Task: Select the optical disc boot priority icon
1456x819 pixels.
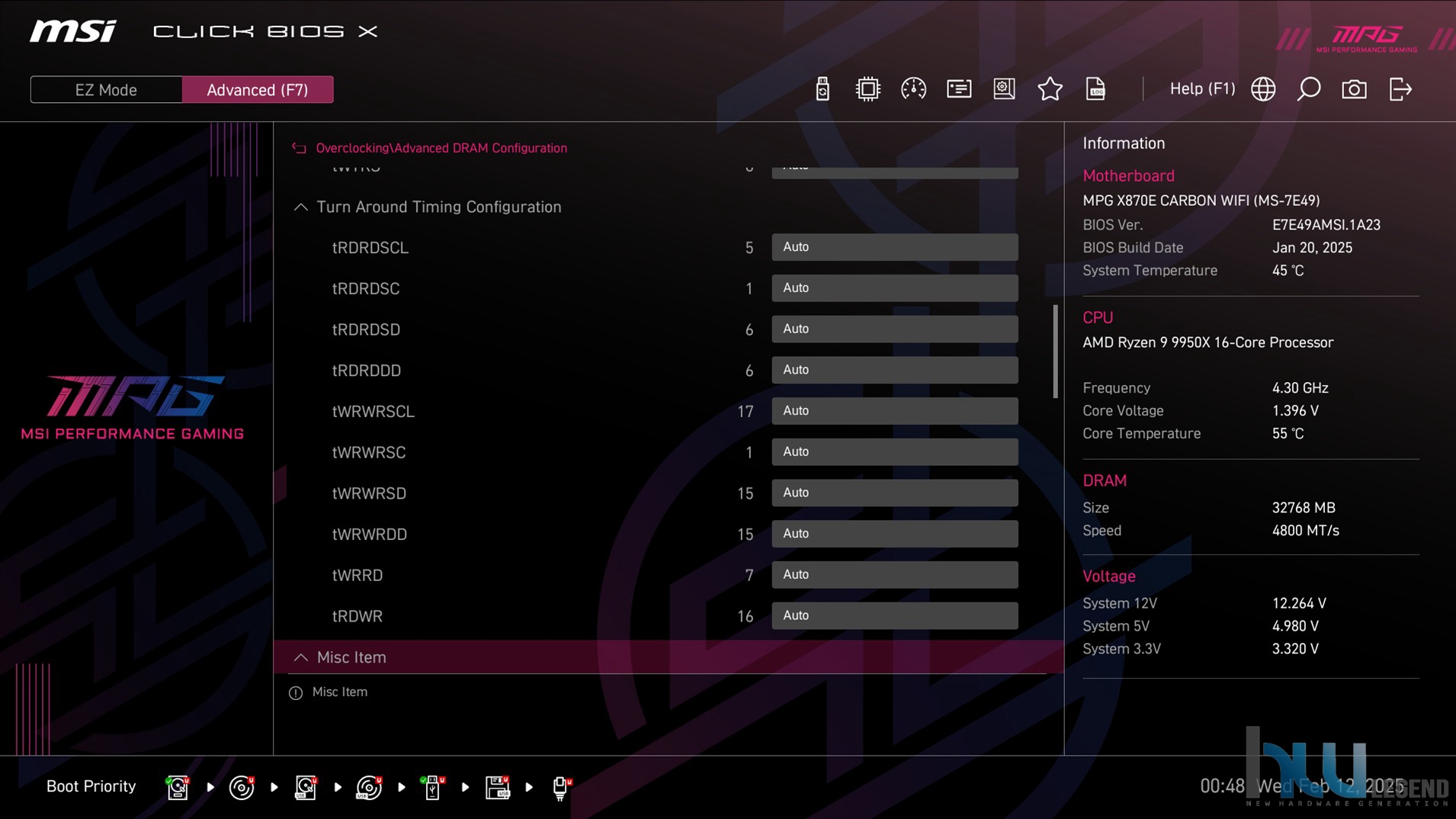Action: click(242, 787)
